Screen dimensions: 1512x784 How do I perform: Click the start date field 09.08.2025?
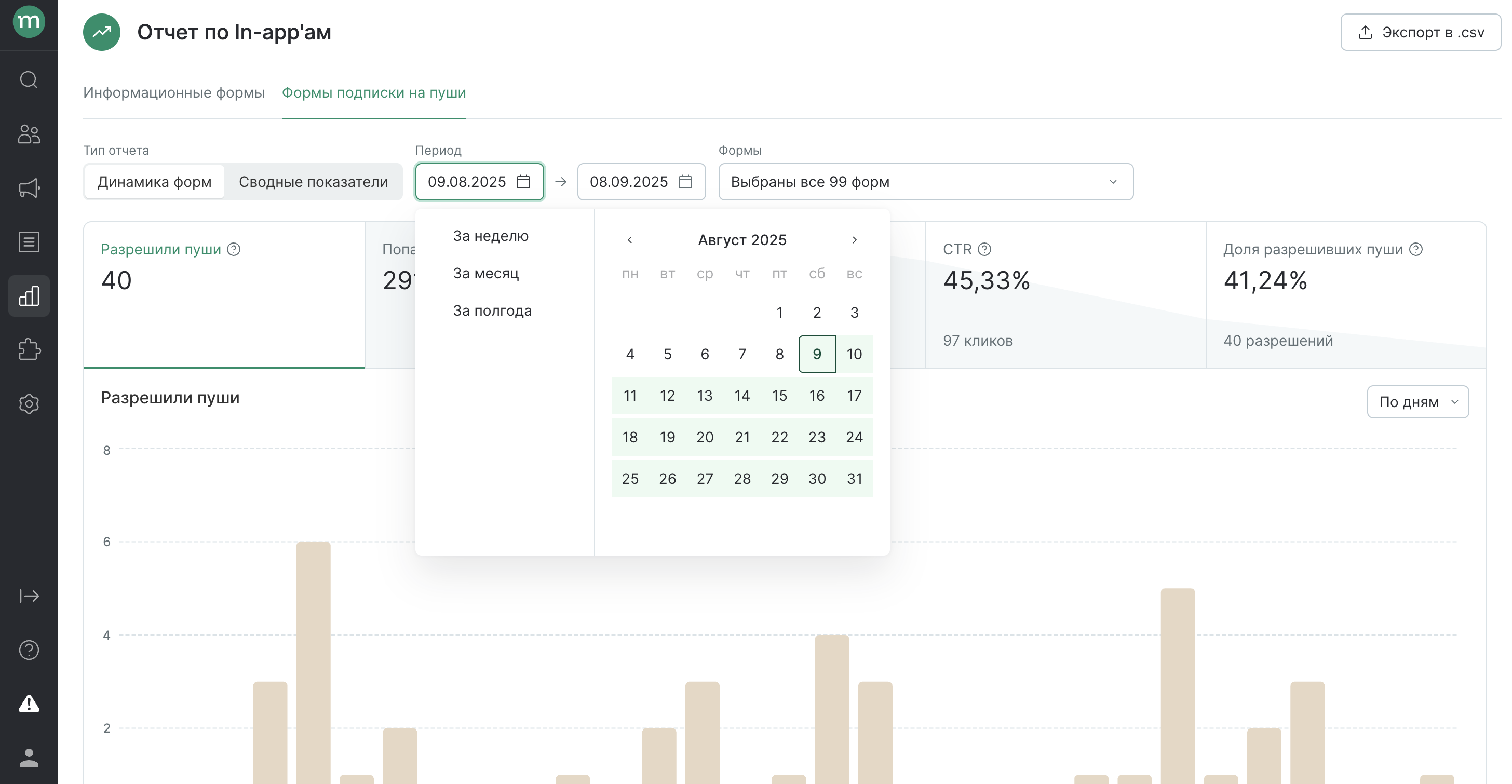[480, 182]
